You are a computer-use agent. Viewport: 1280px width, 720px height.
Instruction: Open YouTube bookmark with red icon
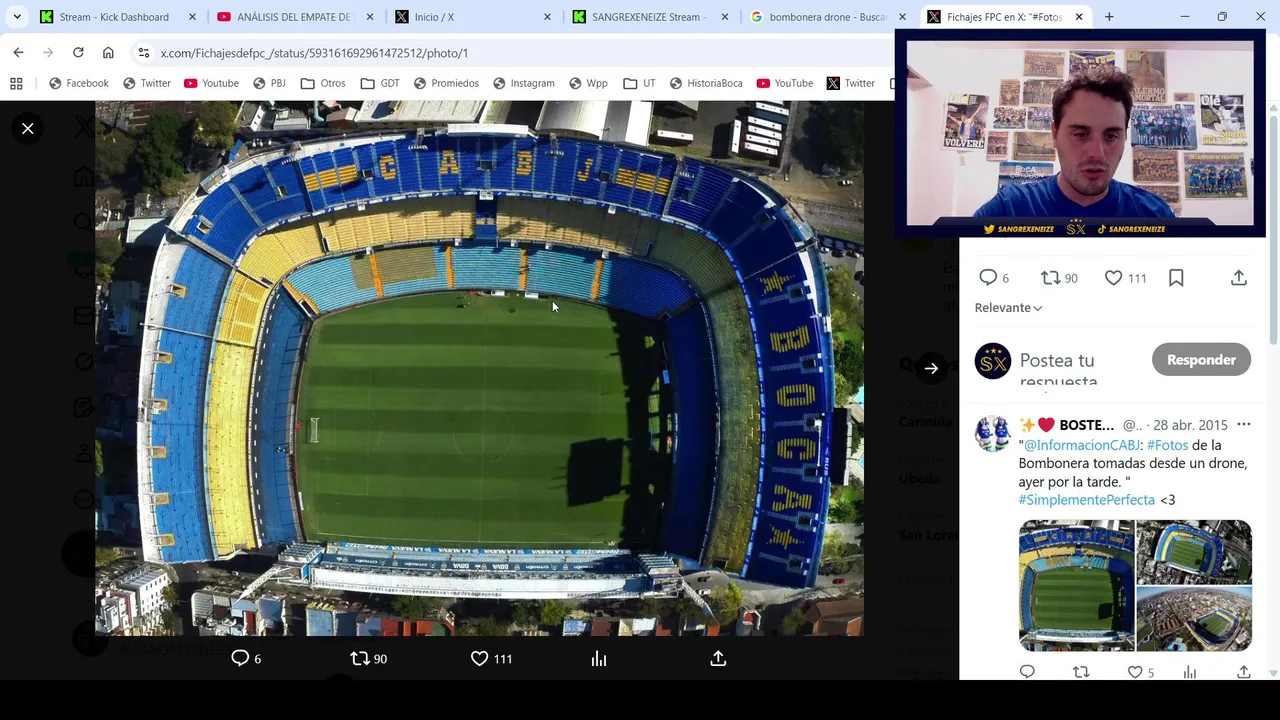click(785, 83)
